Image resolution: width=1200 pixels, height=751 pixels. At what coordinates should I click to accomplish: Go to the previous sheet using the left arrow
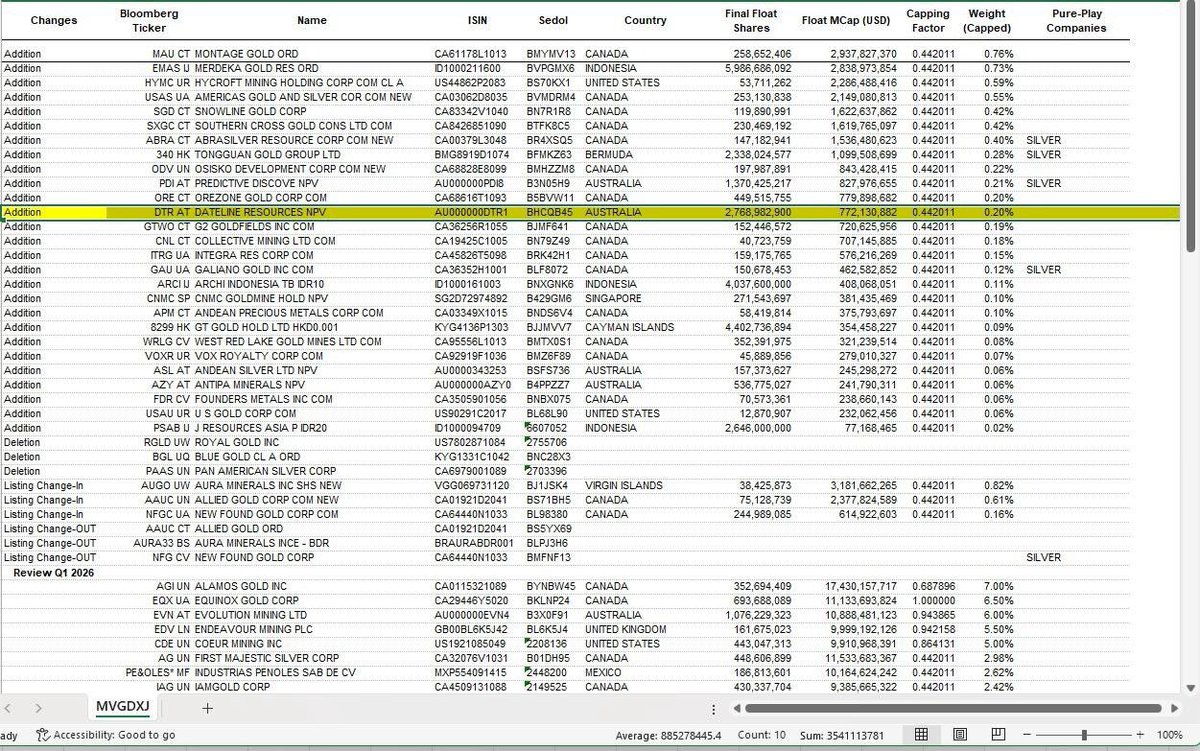pos(10,708)
